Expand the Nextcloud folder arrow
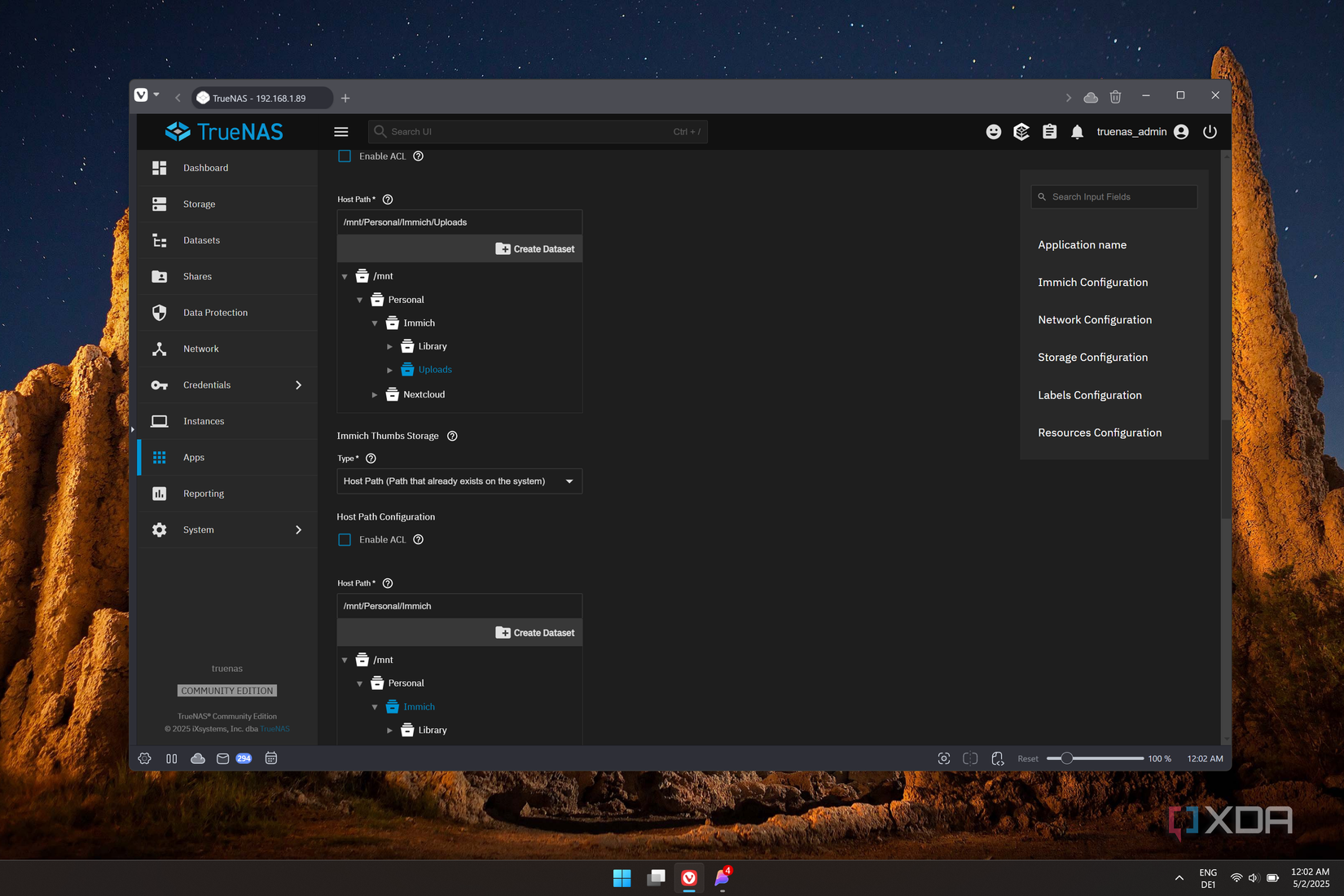This screenshot has width=1344, height=896. pyautogui.click(x=375, y=395)
